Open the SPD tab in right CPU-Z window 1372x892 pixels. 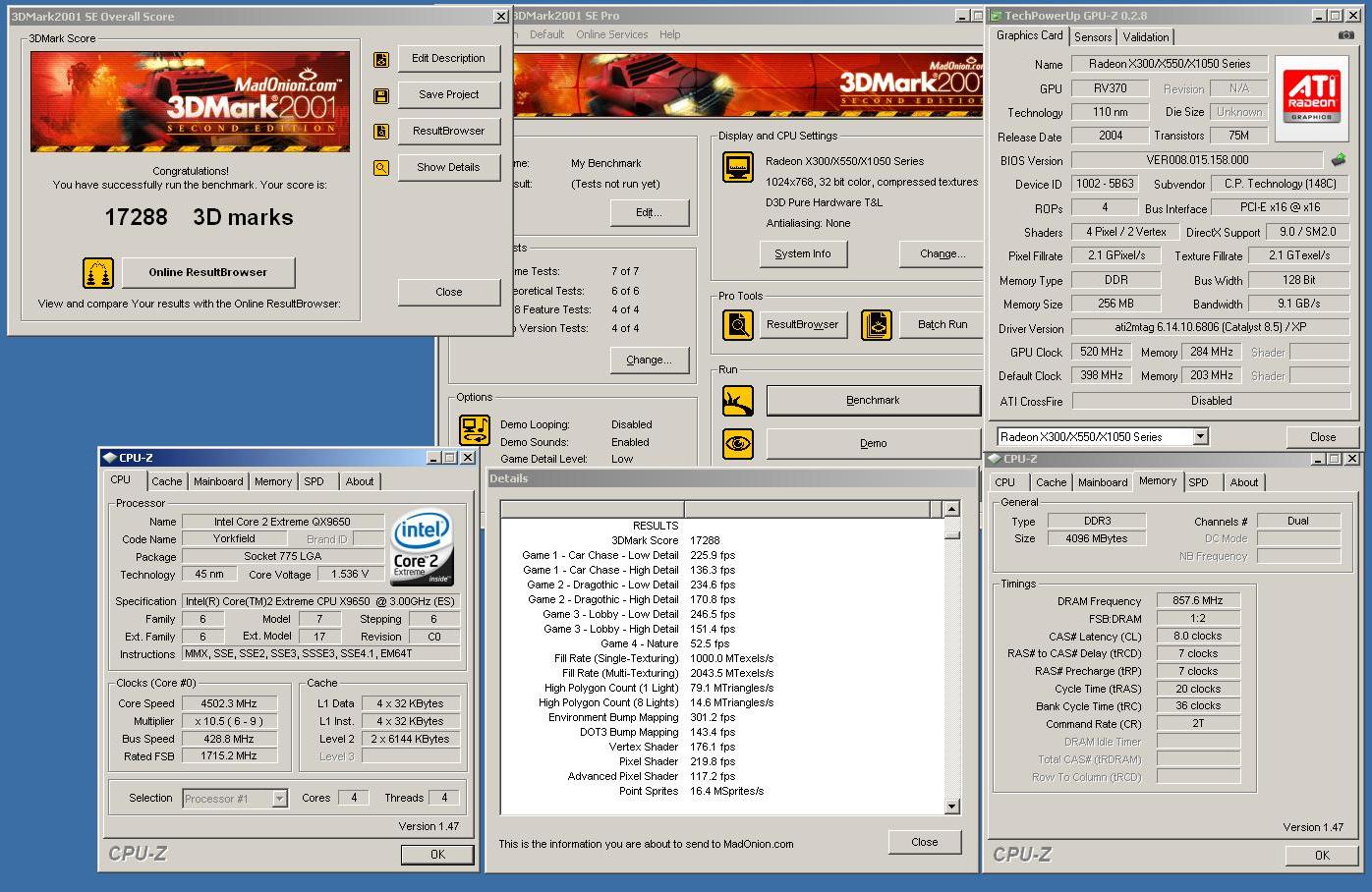(1198, 482)
